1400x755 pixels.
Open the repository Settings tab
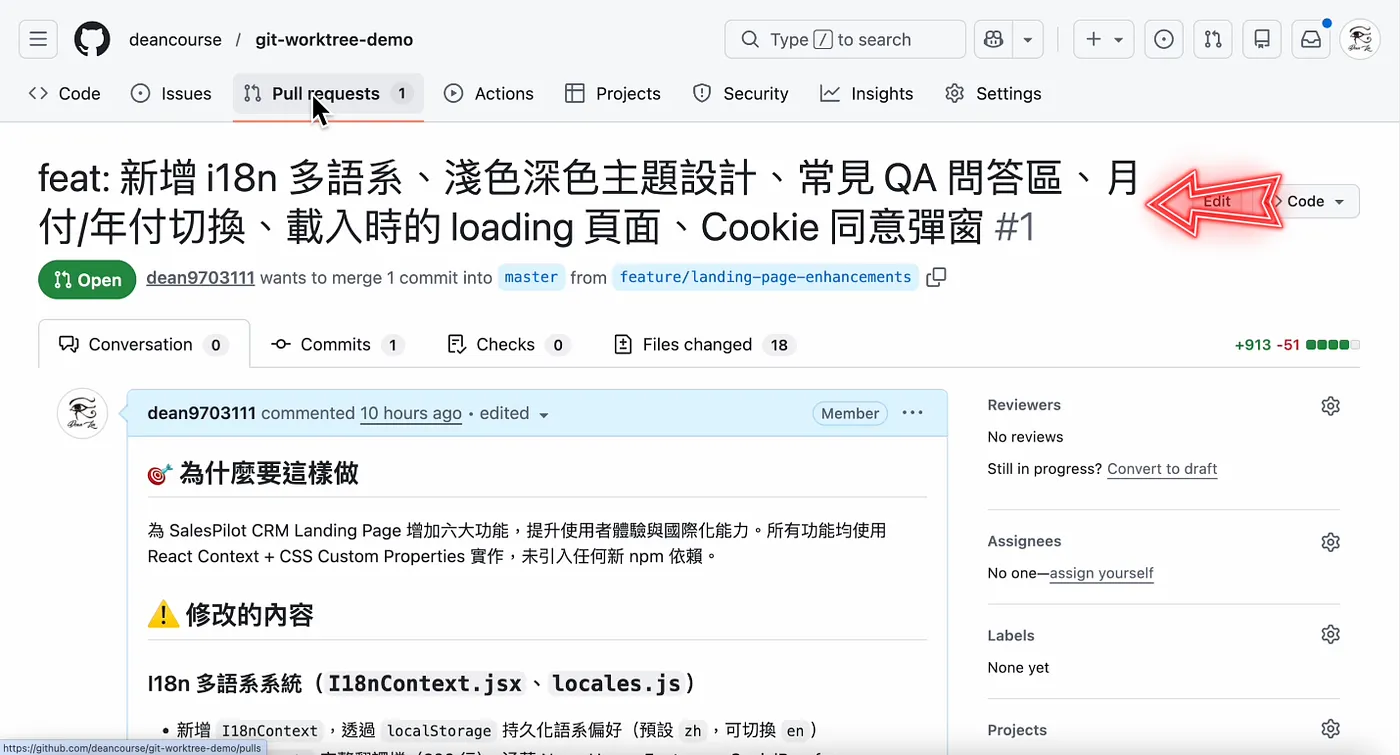tap(993, 93)
